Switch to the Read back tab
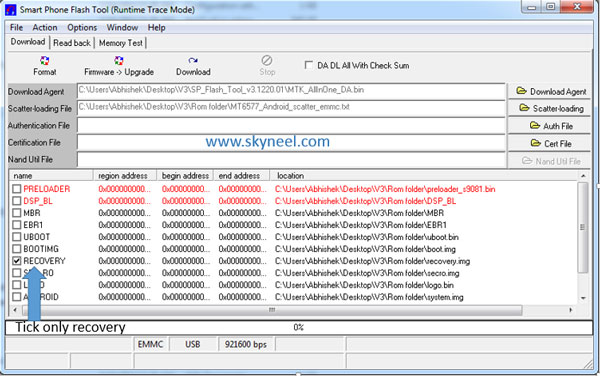600x376 pixels. click(x=72, y=43)
